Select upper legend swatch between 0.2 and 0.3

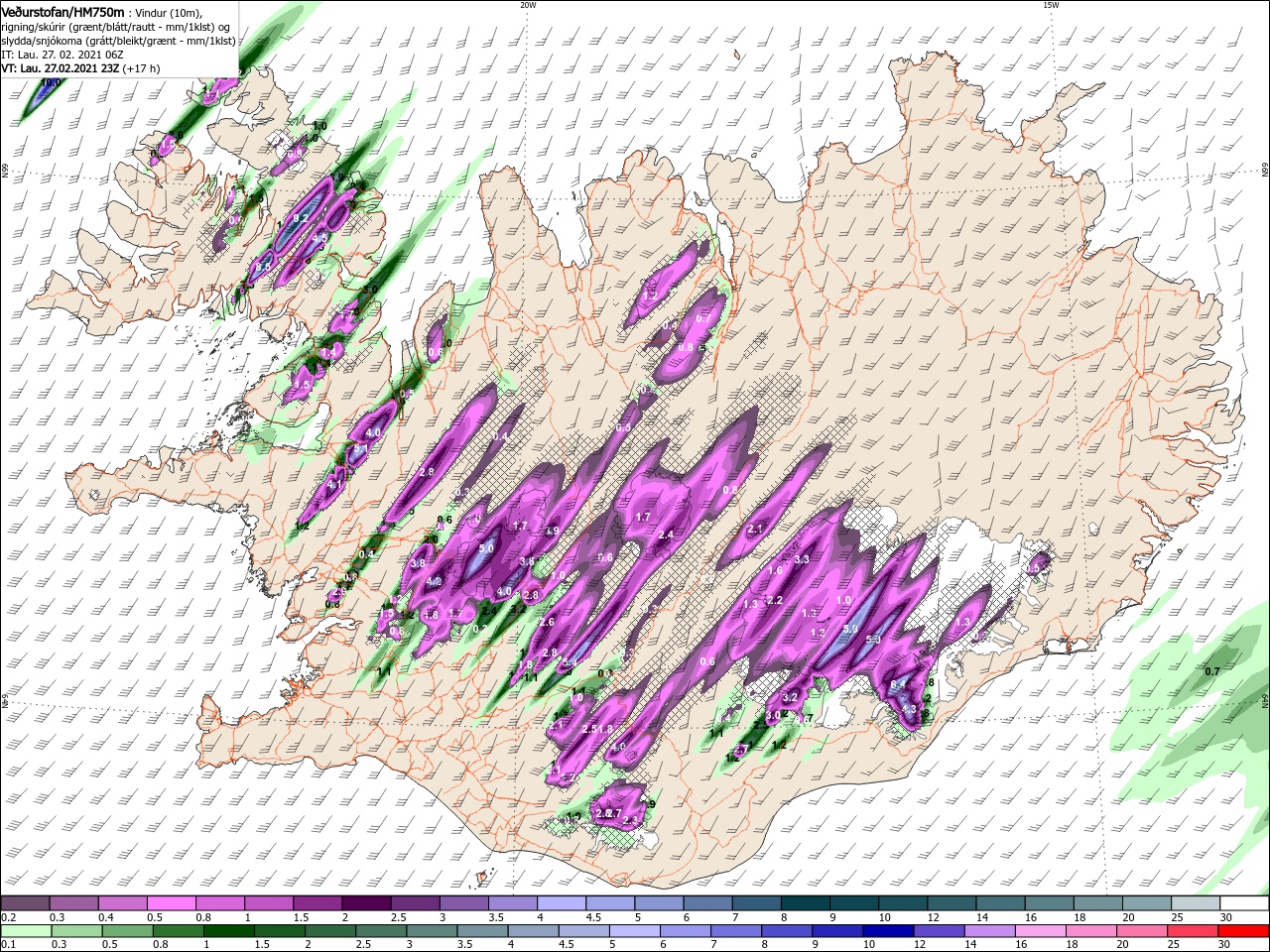click(26, 903)
